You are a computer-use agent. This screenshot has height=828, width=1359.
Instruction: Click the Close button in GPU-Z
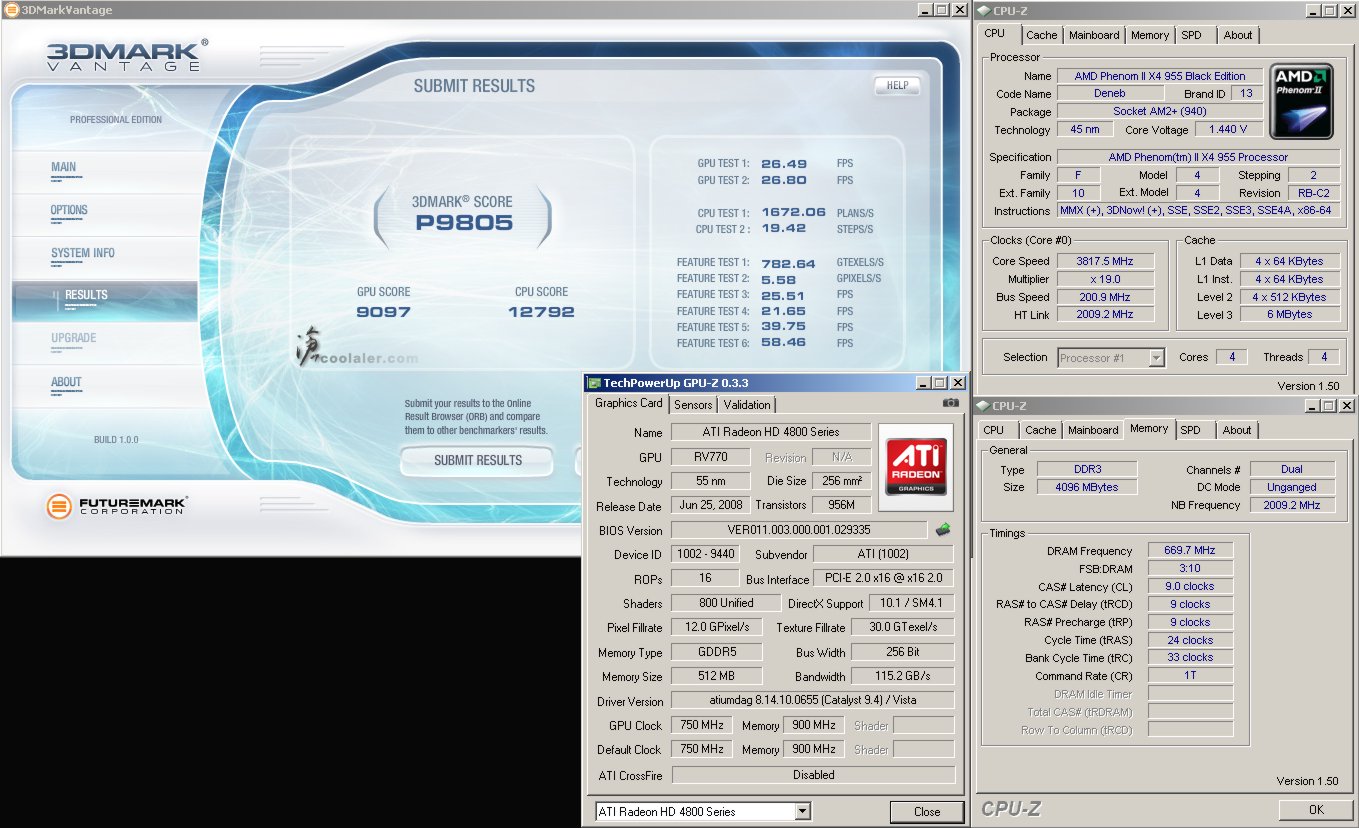click(927, 812)
